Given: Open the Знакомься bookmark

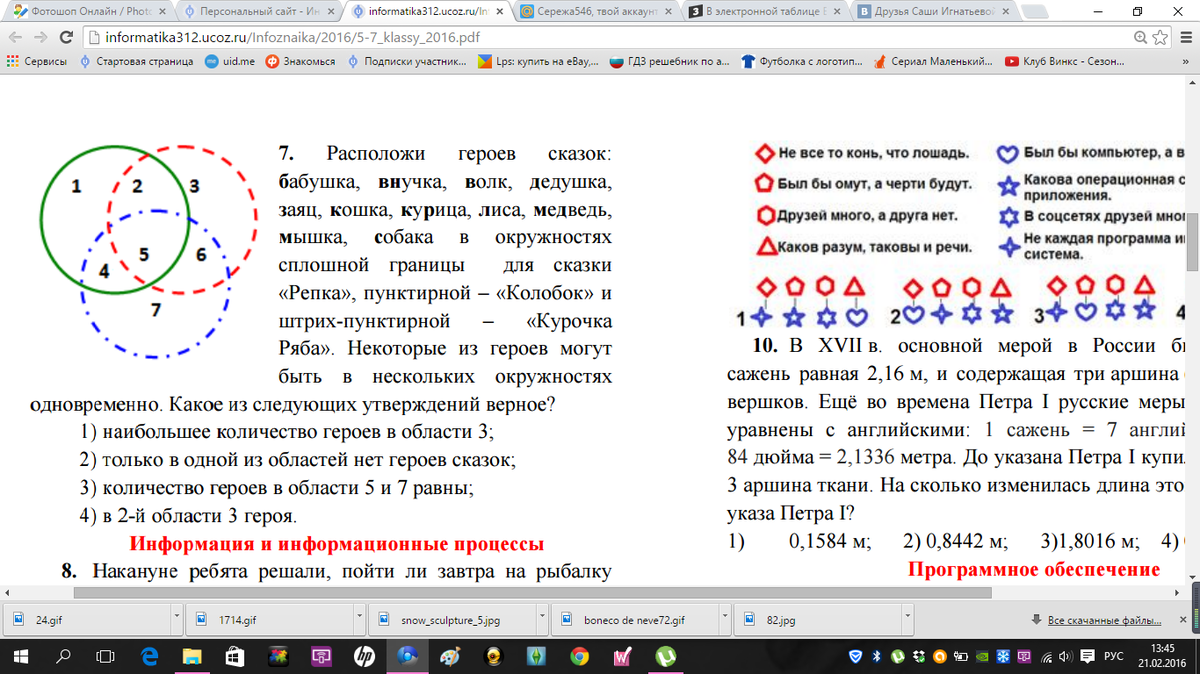Looking at the screenshot, I should [301, 61].
